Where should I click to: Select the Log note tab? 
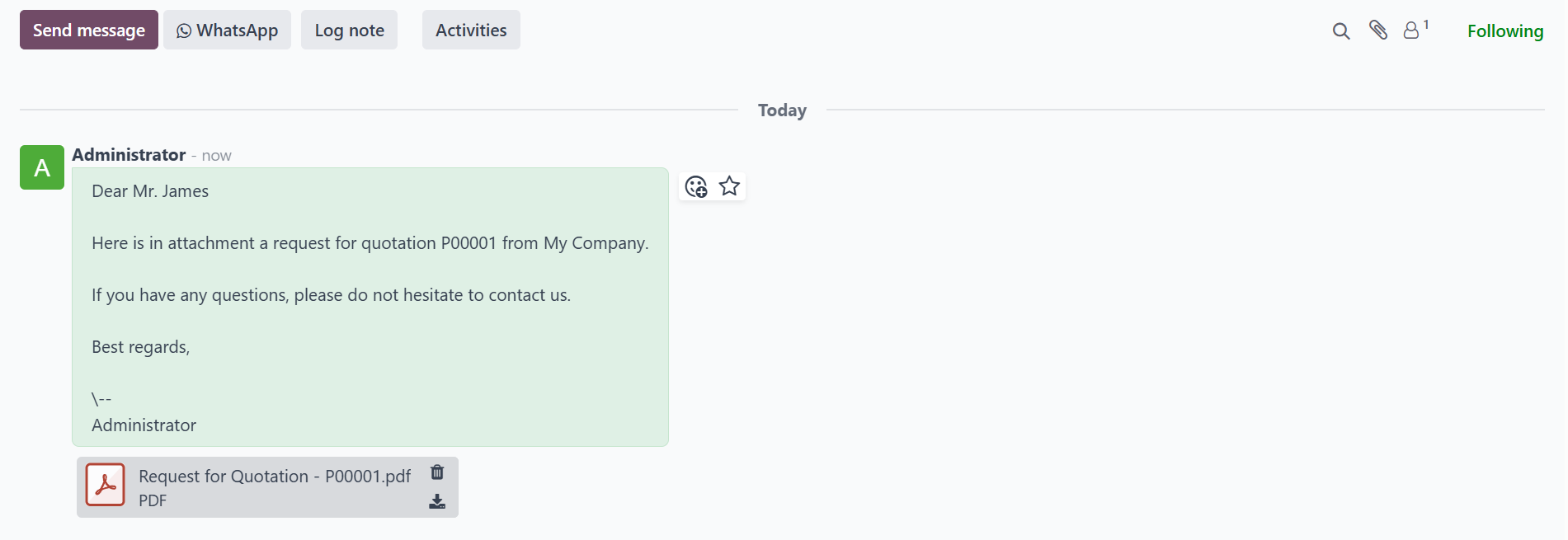tap(349, 30)
